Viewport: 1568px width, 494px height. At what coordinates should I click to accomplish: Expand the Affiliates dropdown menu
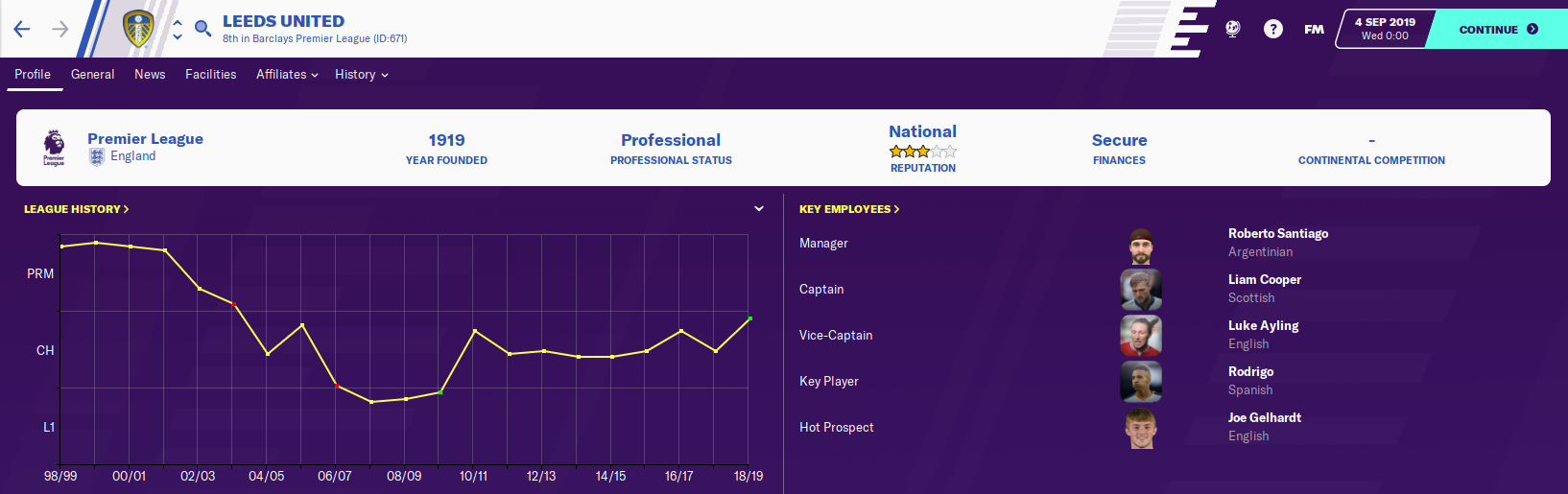(x=287, y=74)
